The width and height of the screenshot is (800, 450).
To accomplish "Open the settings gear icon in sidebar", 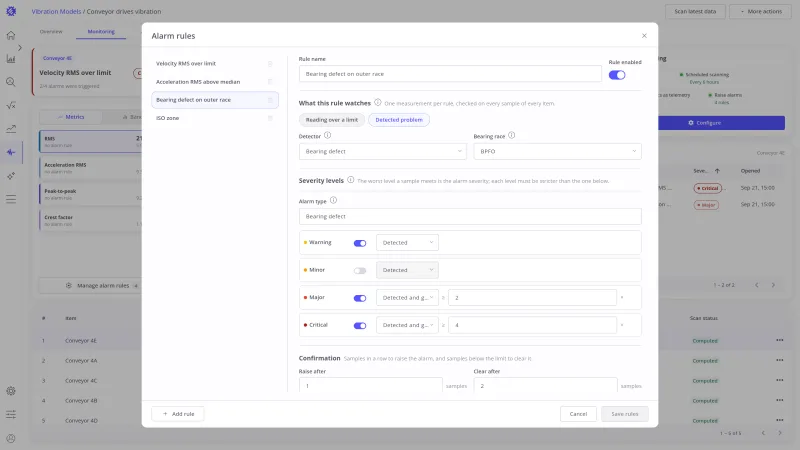I will 11,391.
